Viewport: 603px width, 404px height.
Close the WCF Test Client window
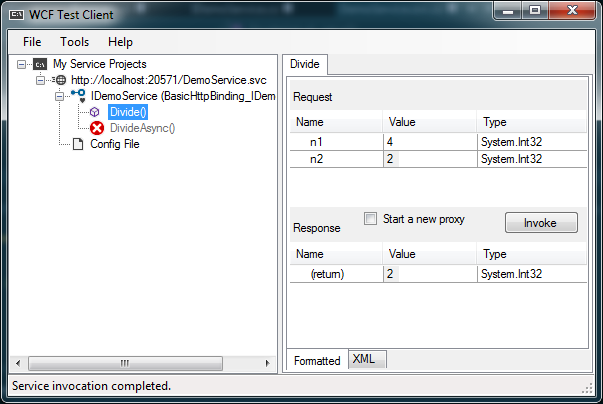[x=572, y=10]
